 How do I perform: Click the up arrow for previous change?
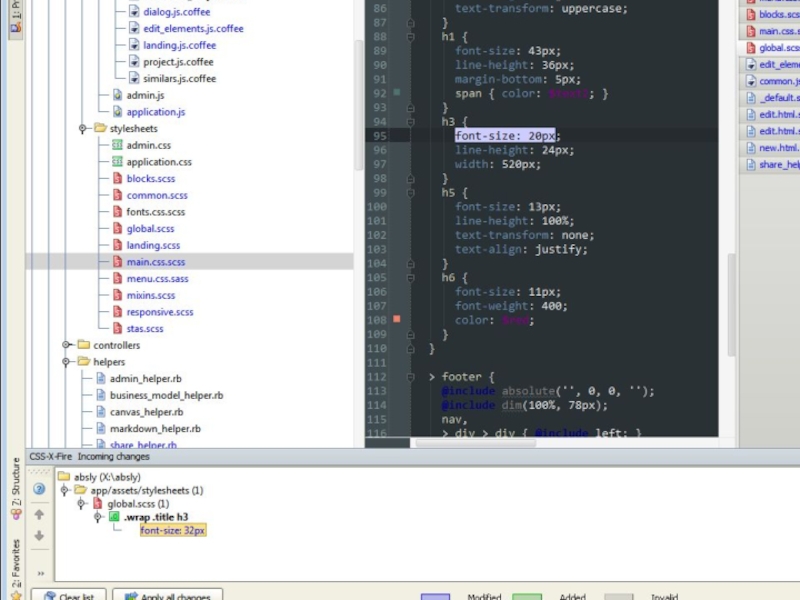coord(39,514)
